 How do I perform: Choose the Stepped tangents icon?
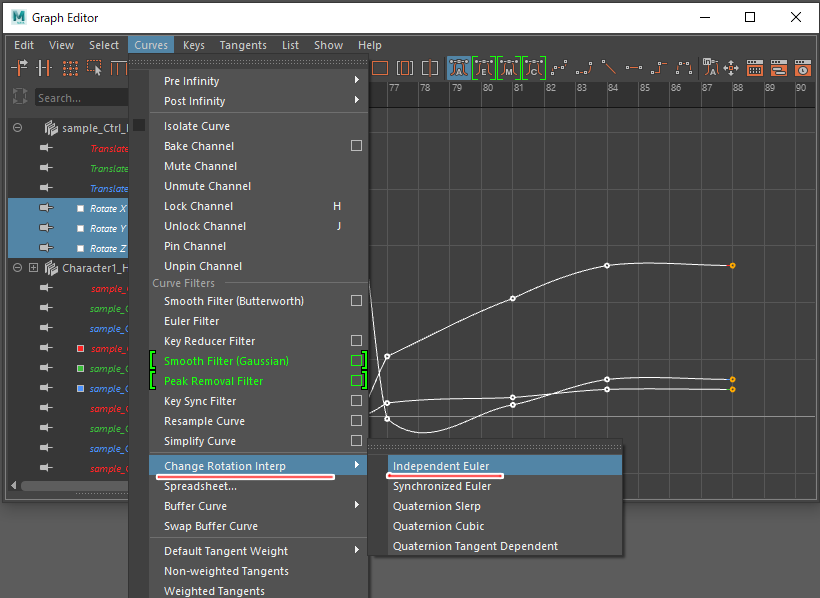pos(659,68)
